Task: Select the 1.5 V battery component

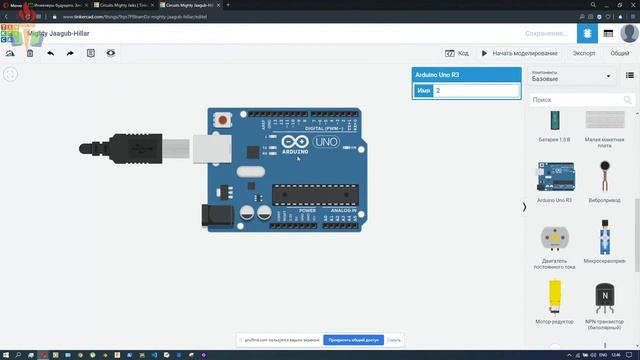Action: [554, 125]
